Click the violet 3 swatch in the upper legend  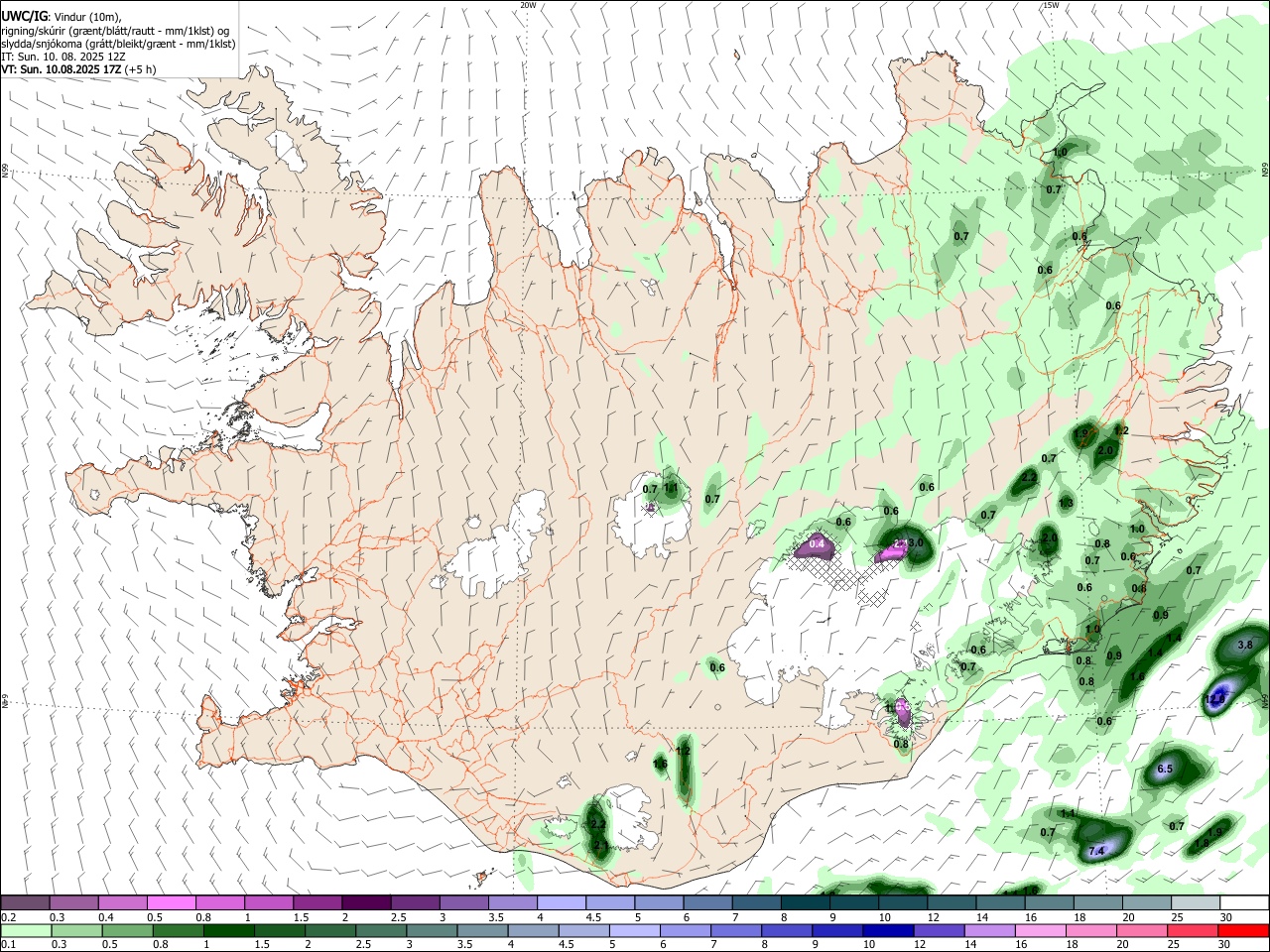[463, 903]
